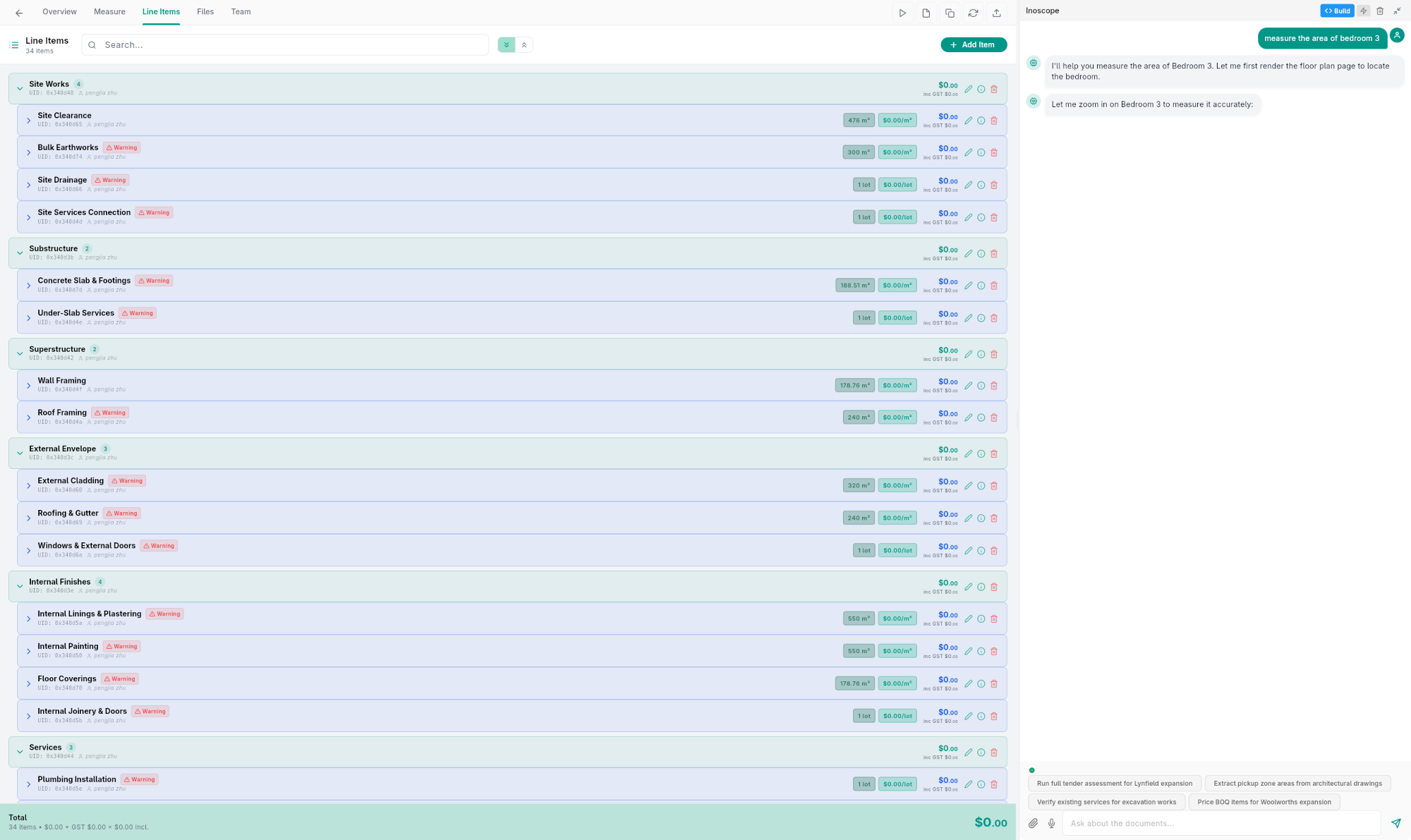Viewport: 1411px width, 840px height.
Task: Export data via the upload icon
Action: [997, 13]
